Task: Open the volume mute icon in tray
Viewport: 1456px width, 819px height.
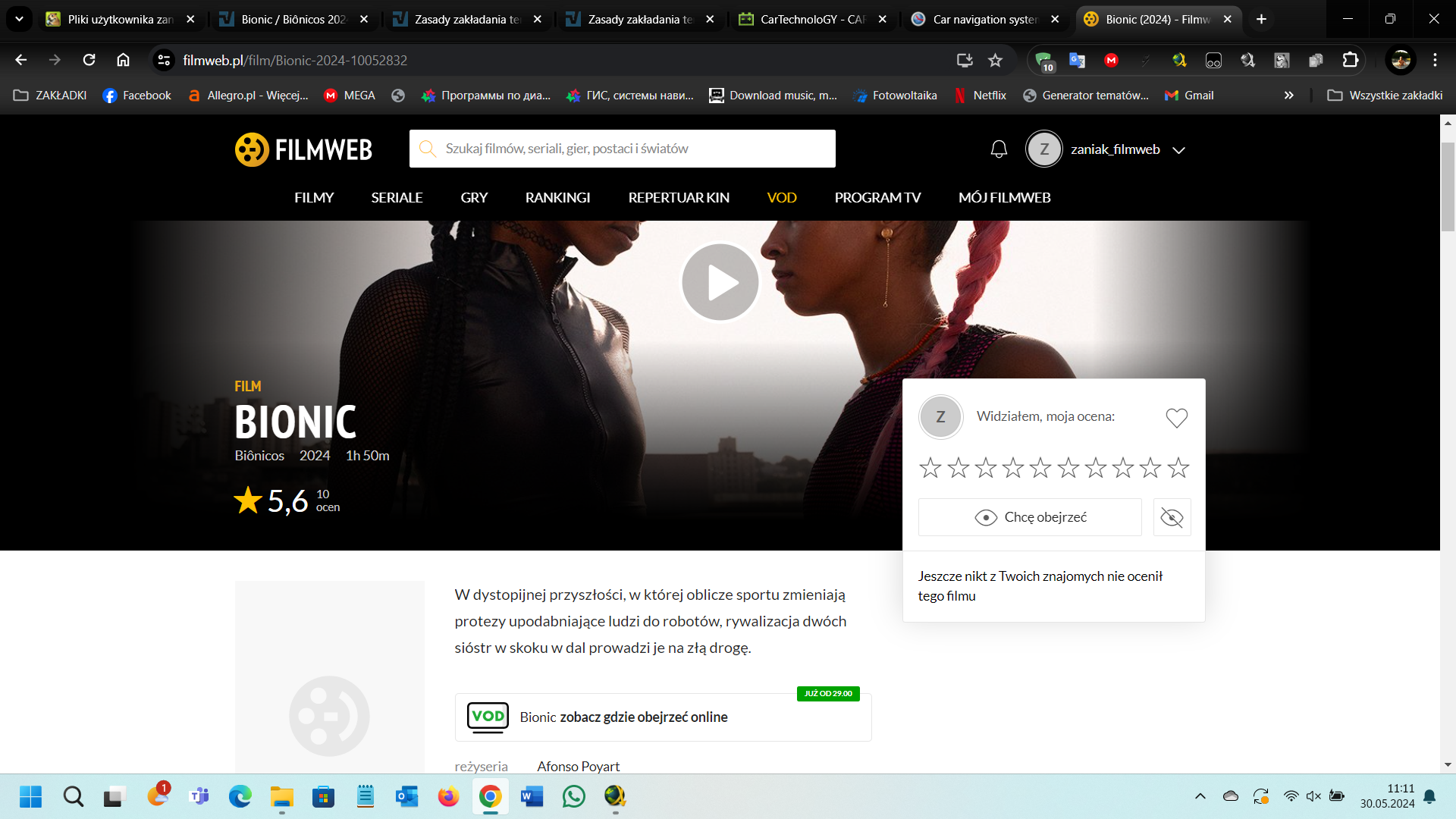Action: pyautogui.click(x=1313, y=796)
